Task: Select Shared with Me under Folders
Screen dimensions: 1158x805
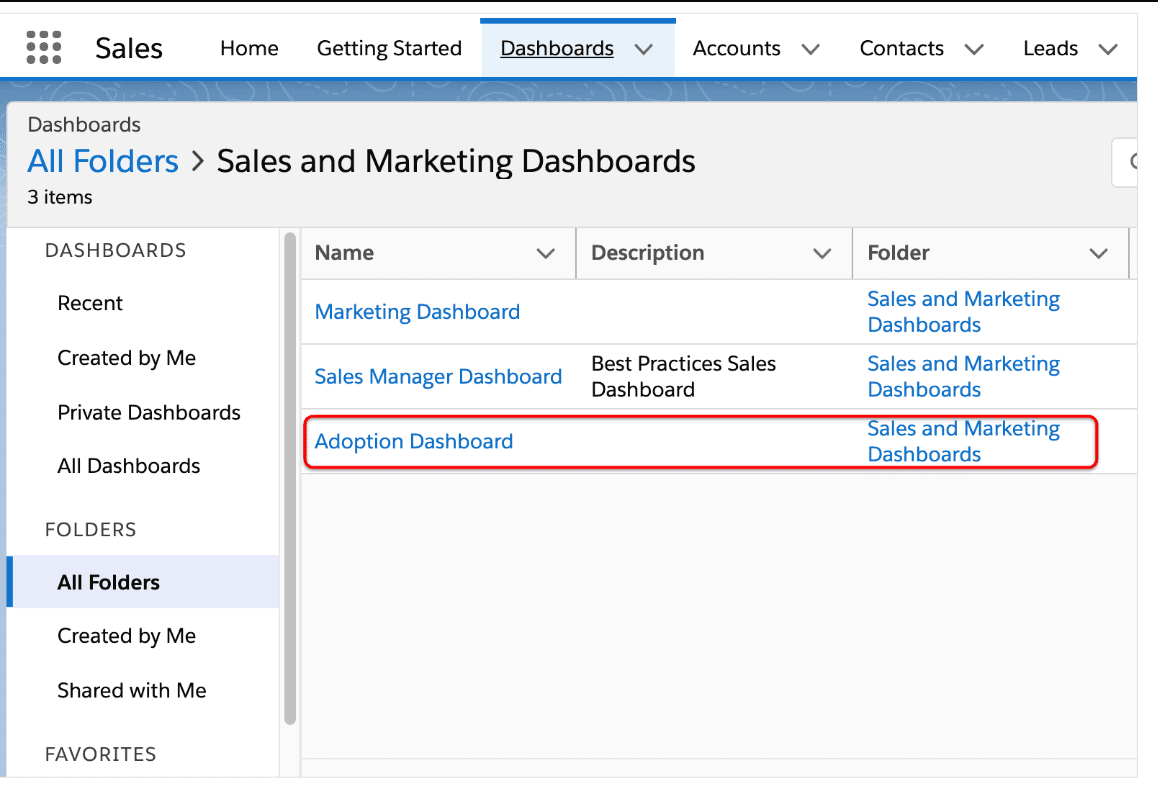Action: 132,690
